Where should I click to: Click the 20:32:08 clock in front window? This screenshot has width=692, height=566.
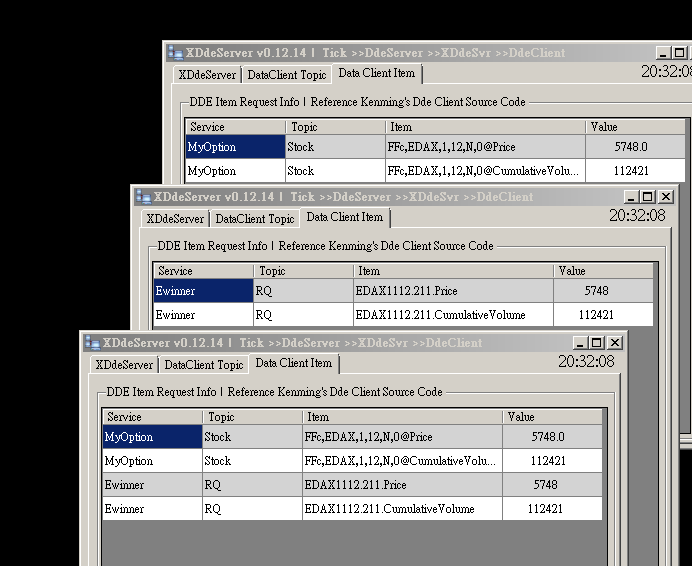click(586, 362)
